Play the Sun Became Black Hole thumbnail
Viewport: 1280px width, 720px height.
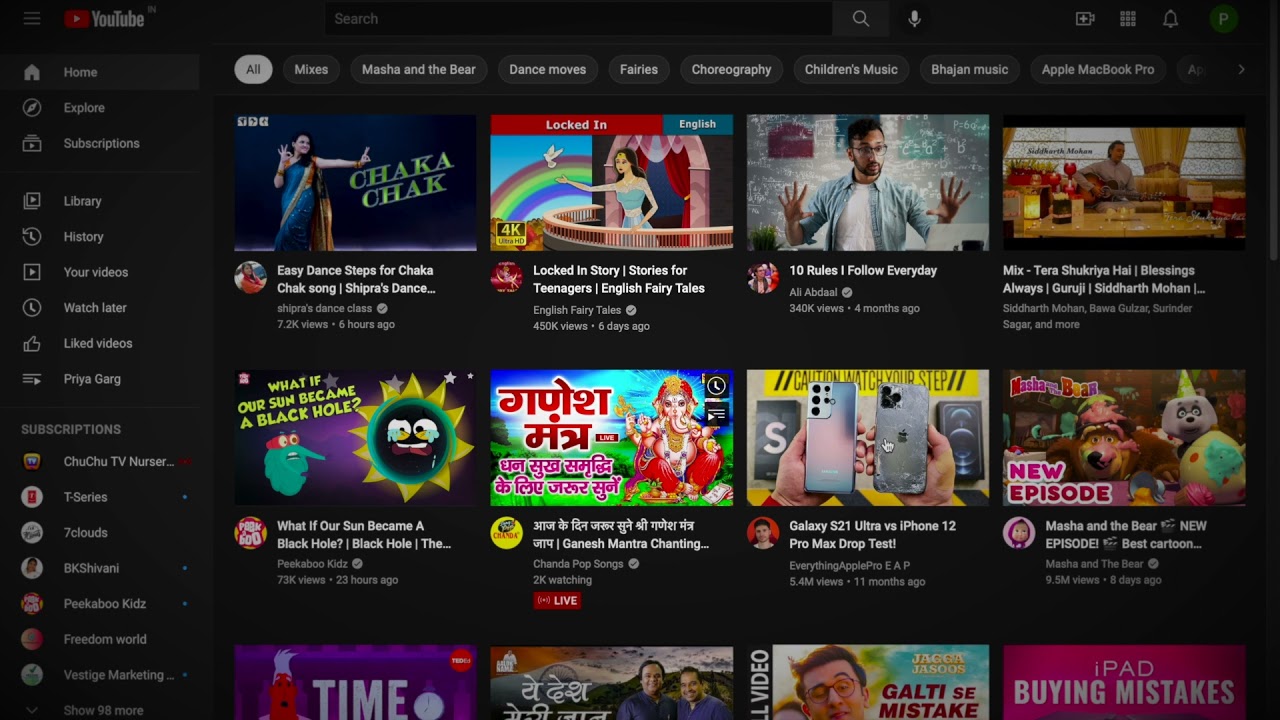point(356,438)
